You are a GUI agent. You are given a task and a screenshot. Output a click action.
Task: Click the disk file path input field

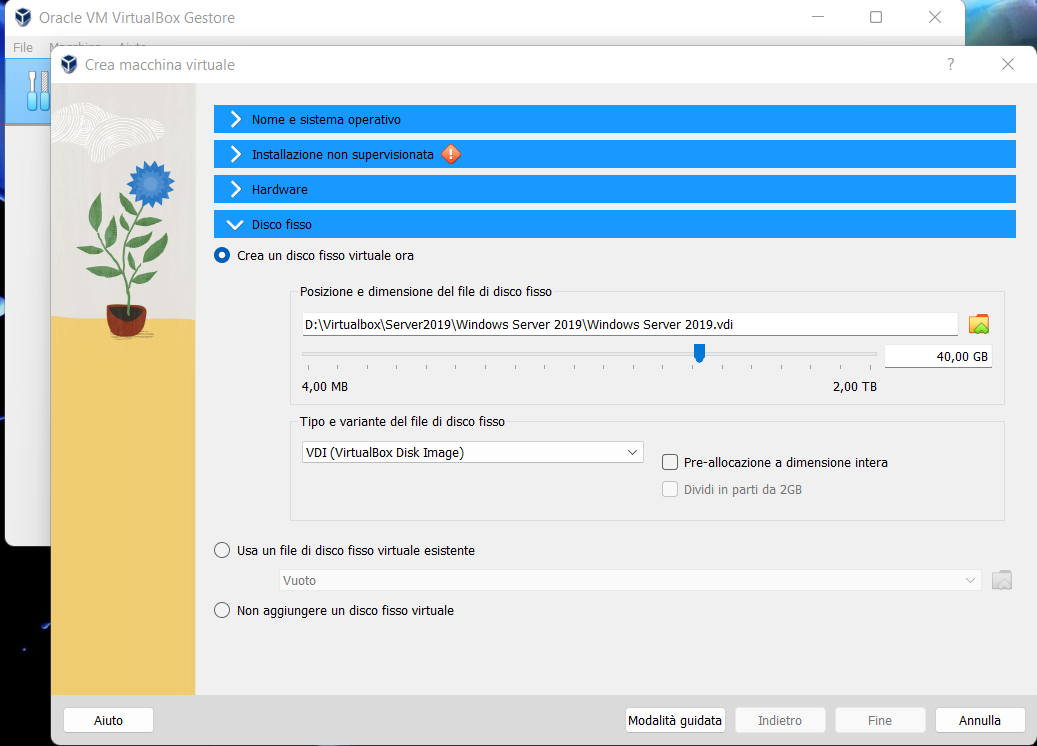[630, 324]
